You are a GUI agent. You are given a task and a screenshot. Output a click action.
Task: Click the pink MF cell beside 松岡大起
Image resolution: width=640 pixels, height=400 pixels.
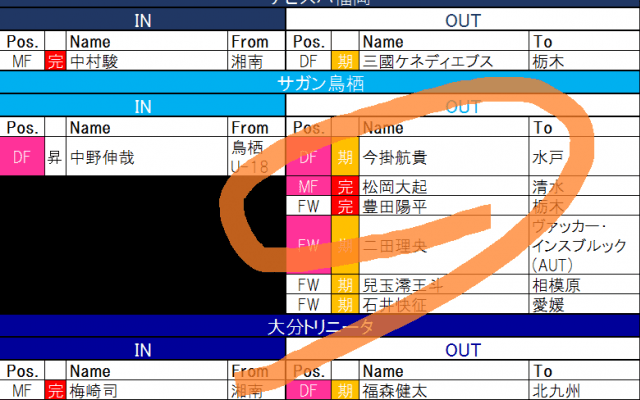(x=309, y=187)
